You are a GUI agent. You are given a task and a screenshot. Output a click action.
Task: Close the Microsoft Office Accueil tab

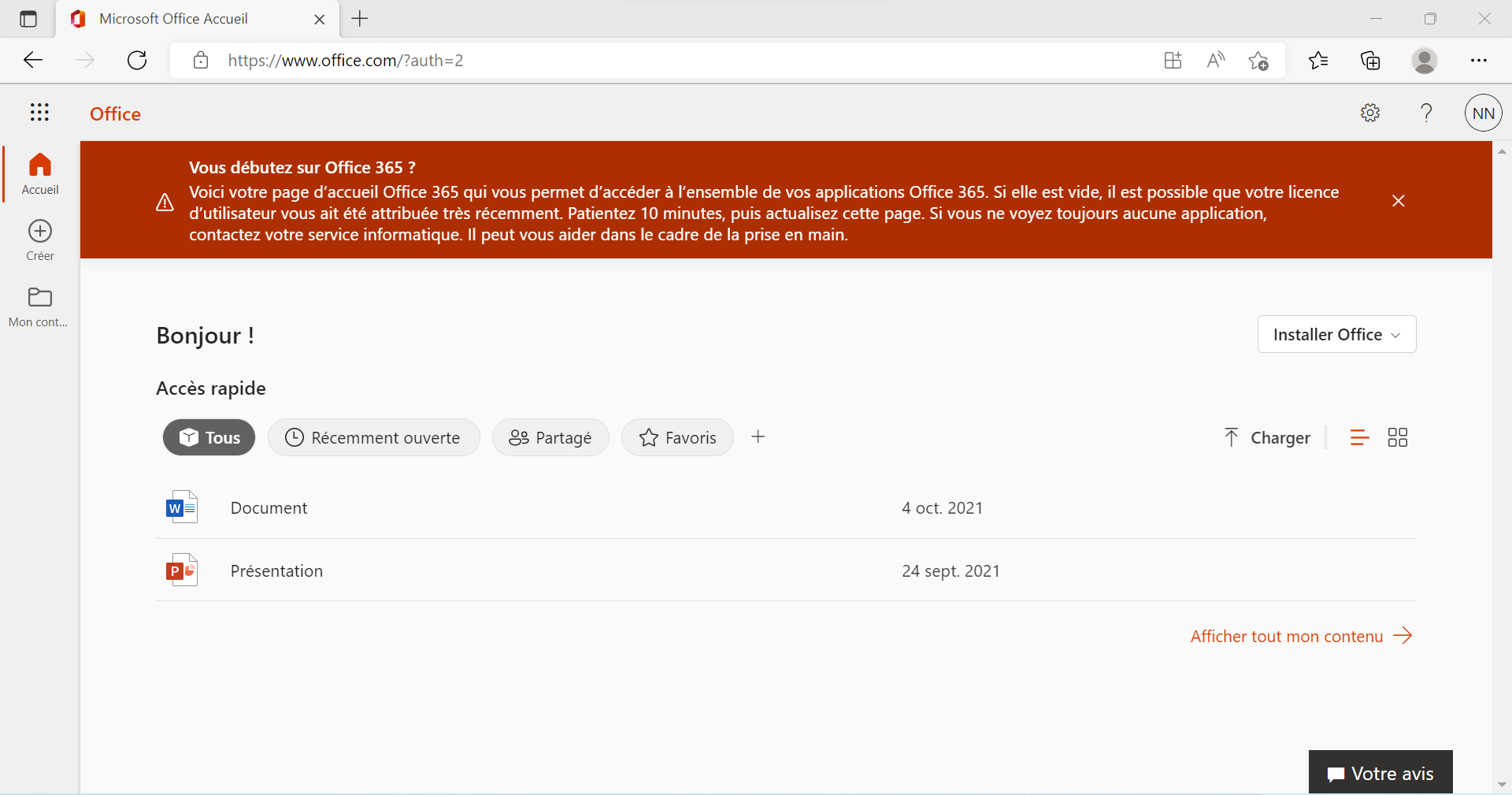tap(320, 19)
